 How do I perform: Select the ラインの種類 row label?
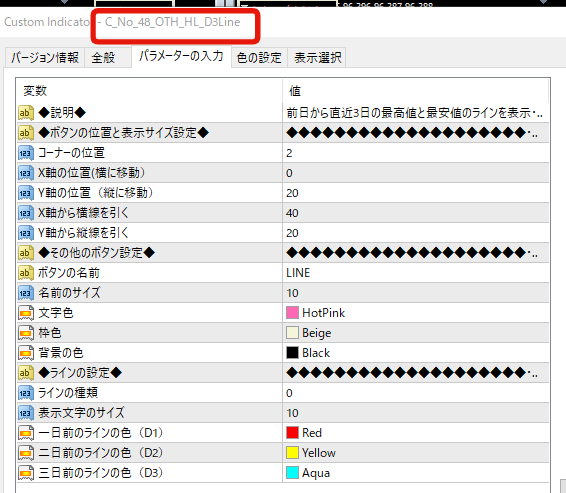click(x=68, y=393)
